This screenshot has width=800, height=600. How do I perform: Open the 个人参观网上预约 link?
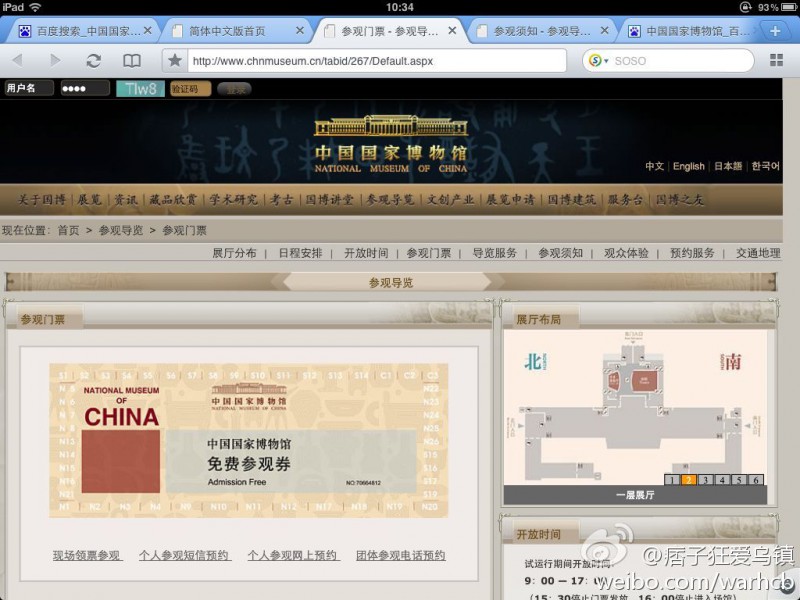click(x=292, y=555)
